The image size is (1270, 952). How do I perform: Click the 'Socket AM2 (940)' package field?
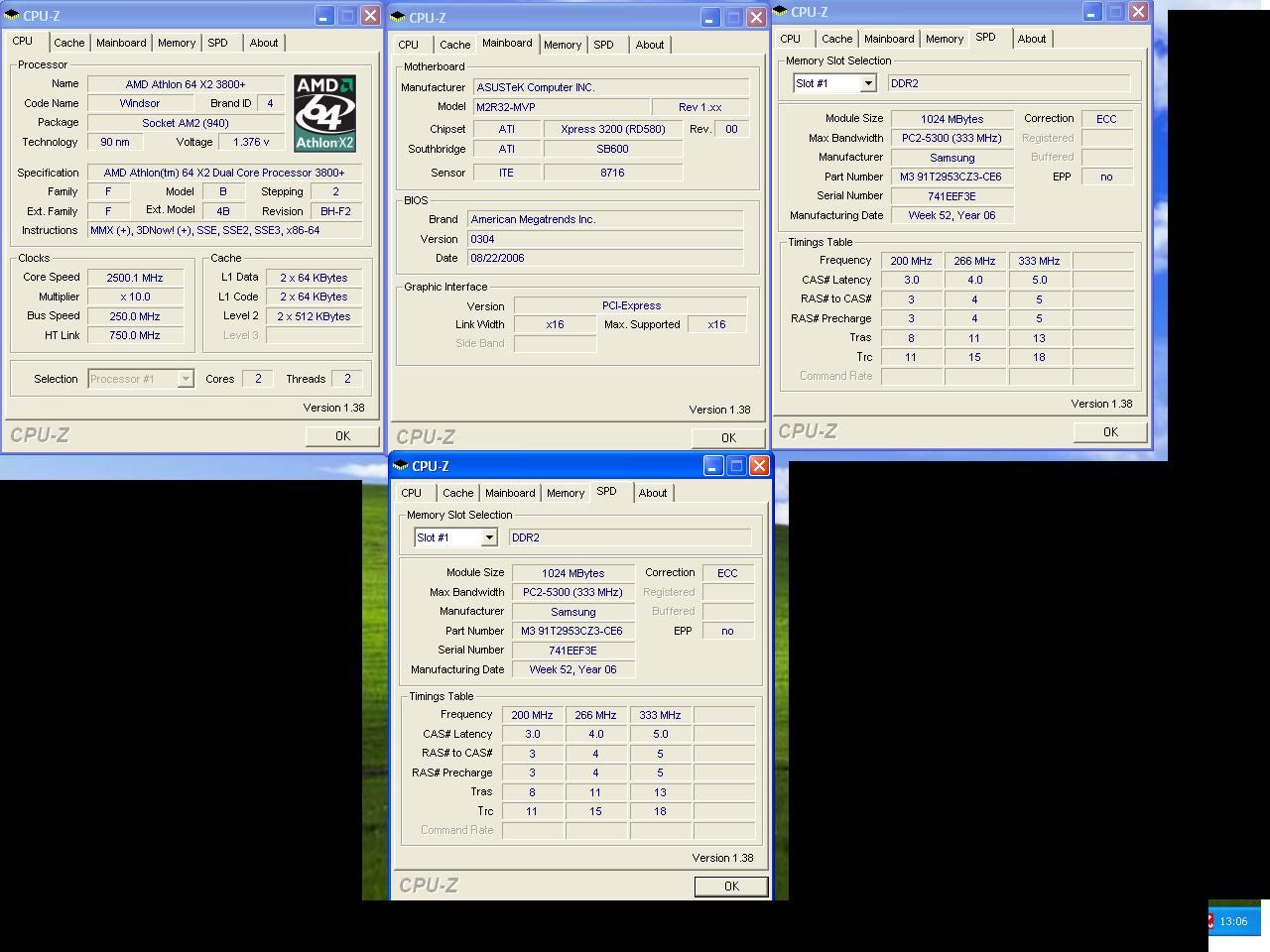(x=186, y=123)
